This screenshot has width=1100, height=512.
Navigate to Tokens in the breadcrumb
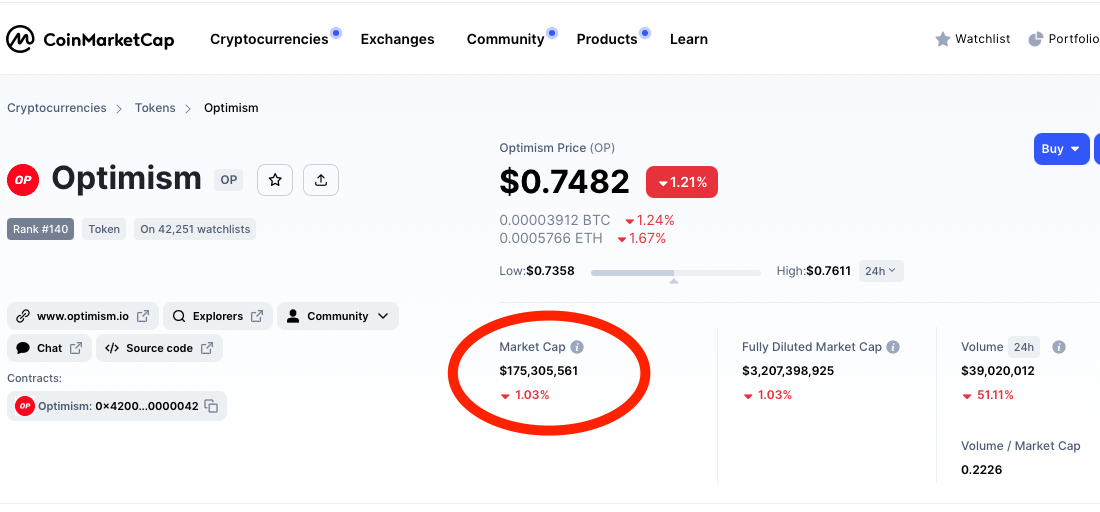pyautogui.click(x=155, y=108)
